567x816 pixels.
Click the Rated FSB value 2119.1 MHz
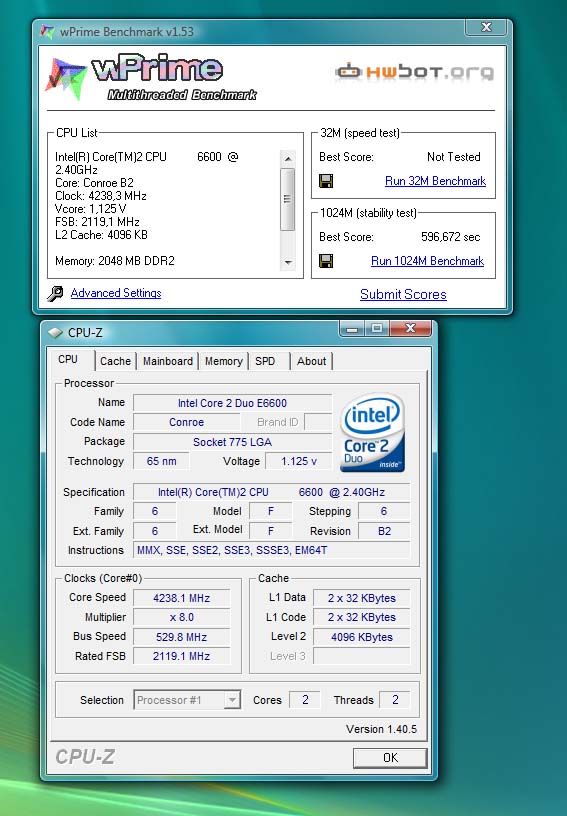coord(182,656)
